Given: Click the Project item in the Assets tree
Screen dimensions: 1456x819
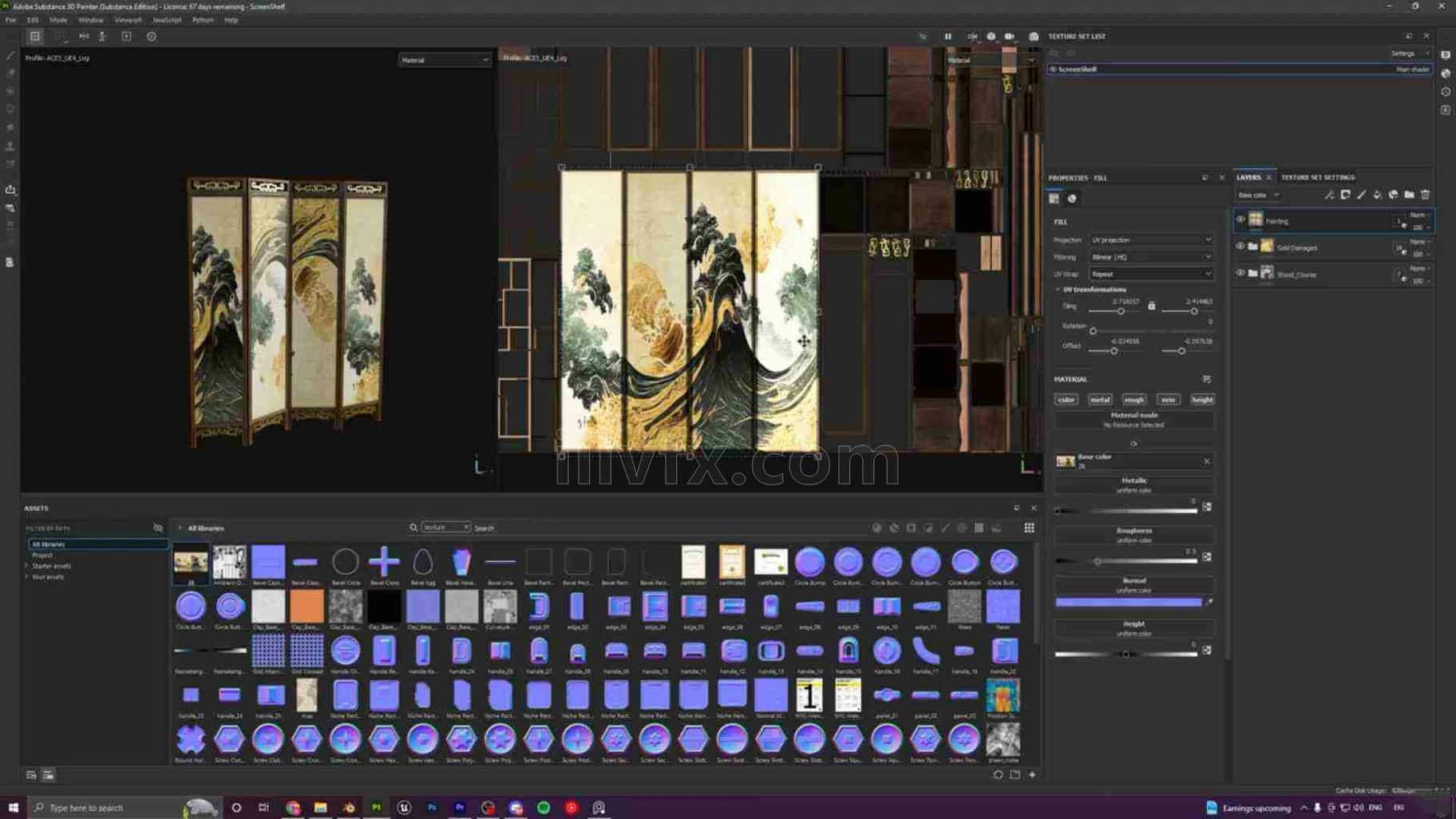Looking at the screenshot, I should coord(42,555).
